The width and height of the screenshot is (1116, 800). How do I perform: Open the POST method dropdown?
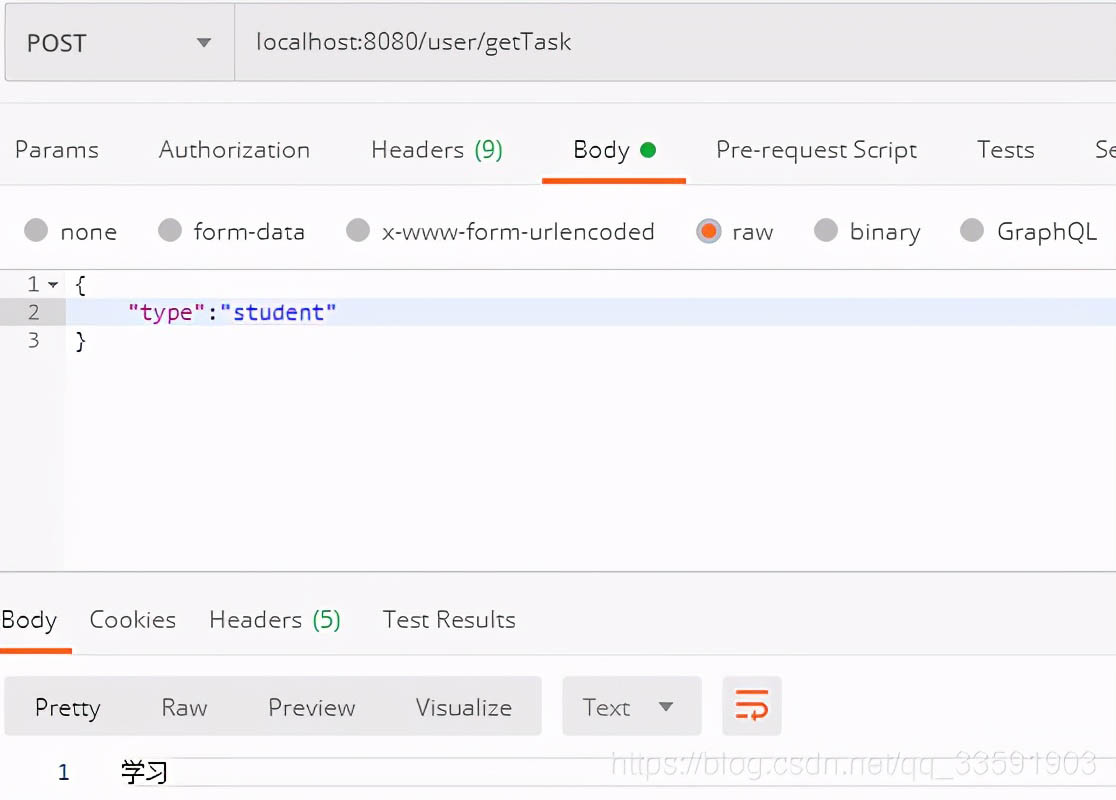(120, 43)
